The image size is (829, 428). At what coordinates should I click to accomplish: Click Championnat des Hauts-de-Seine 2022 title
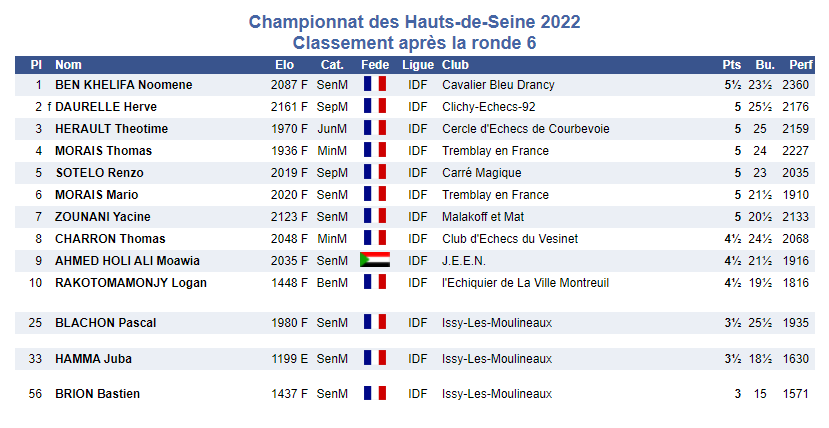[414, 22]
